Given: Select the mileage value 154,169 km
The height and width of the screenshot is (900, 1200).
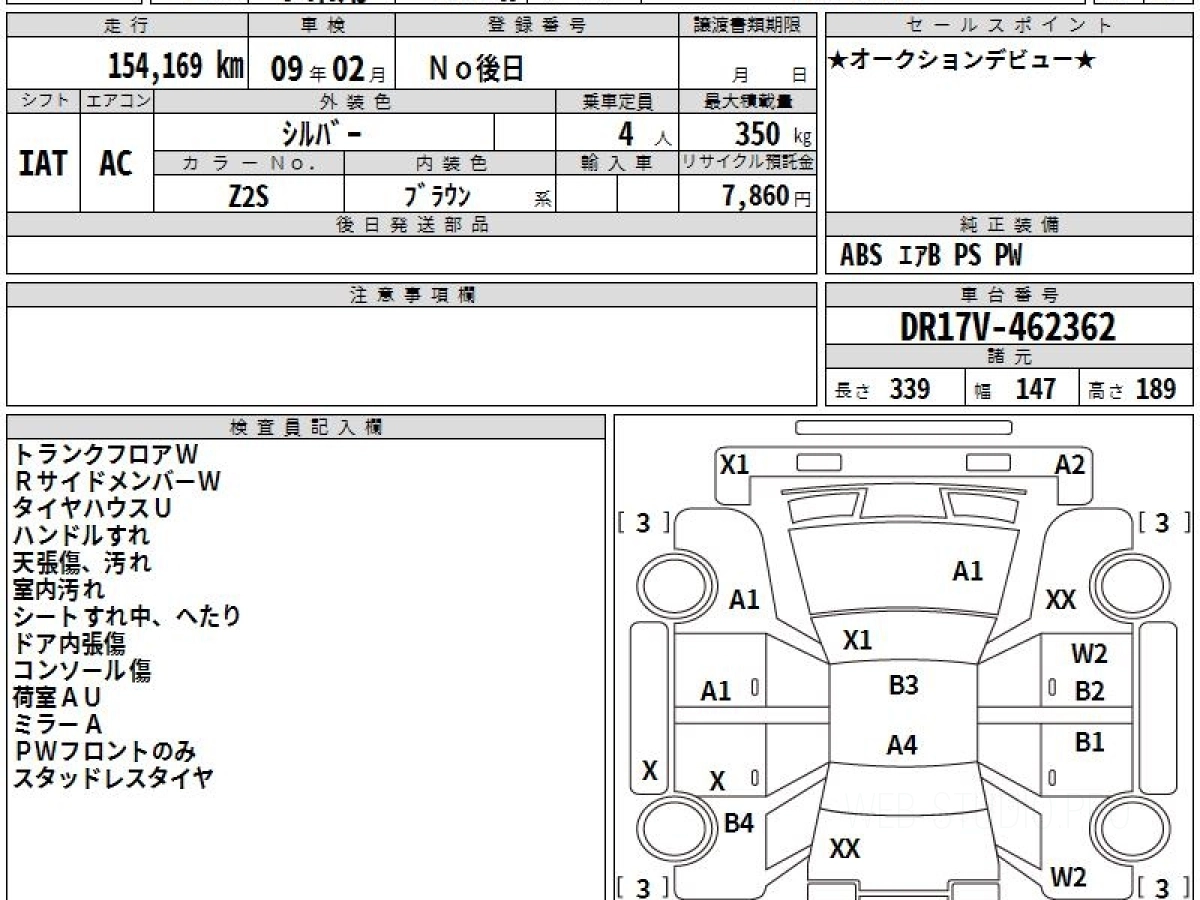Looking at the screenshot, I should point(175,67).
